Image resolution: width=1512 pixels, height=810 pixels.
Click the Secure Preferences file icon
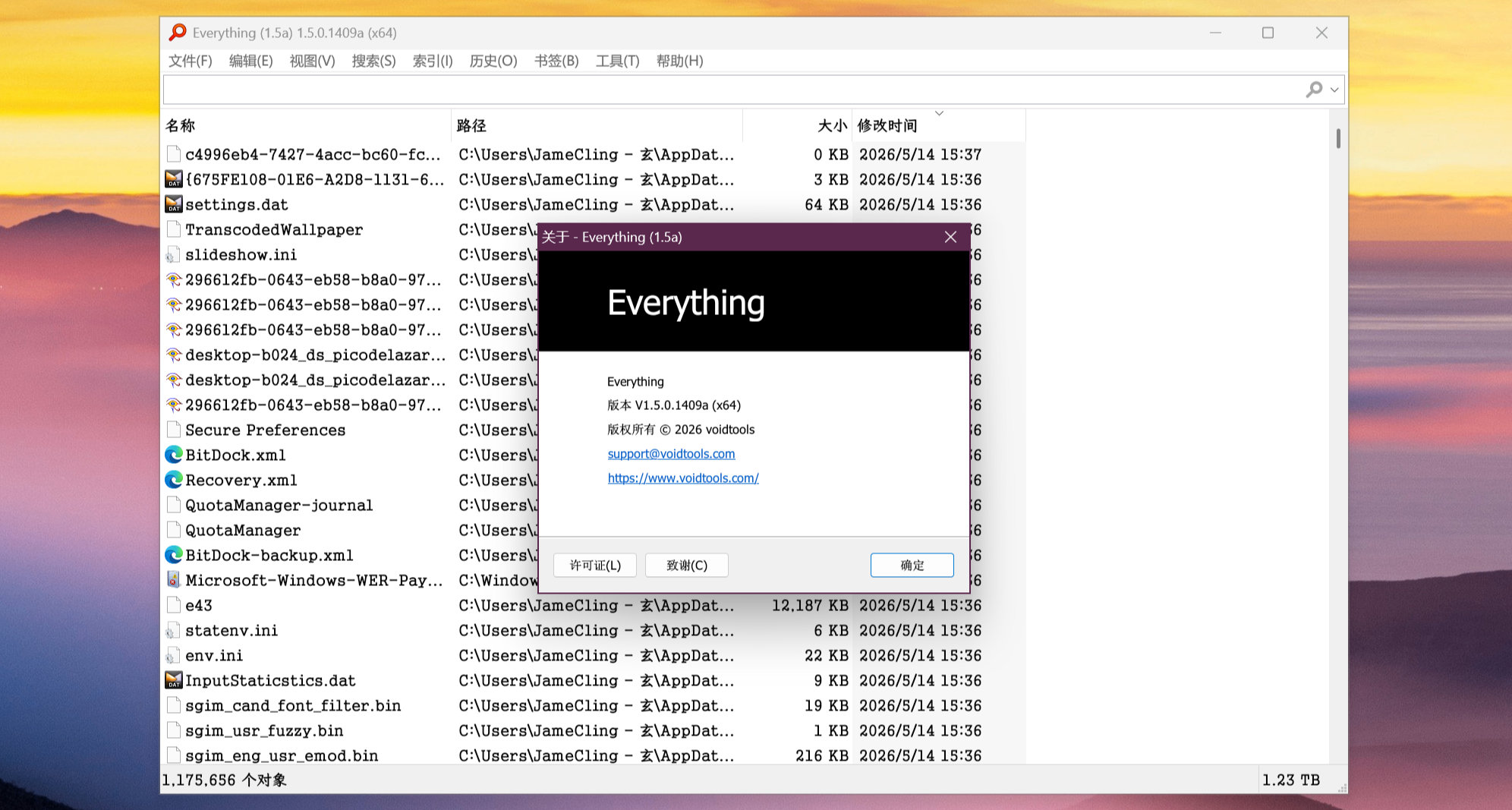coord(174,430)
